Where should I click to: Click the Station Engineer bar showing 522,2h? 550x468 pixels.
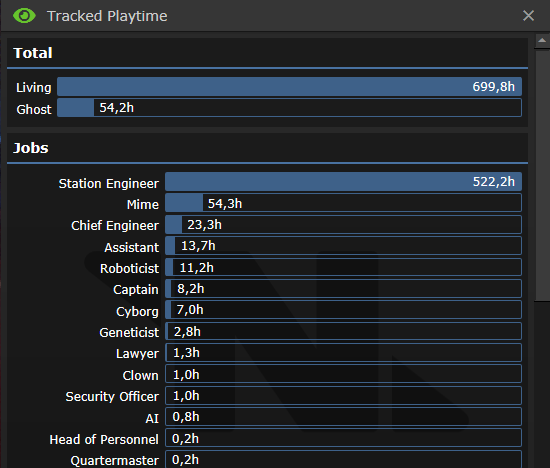click(x=343, y=182)
